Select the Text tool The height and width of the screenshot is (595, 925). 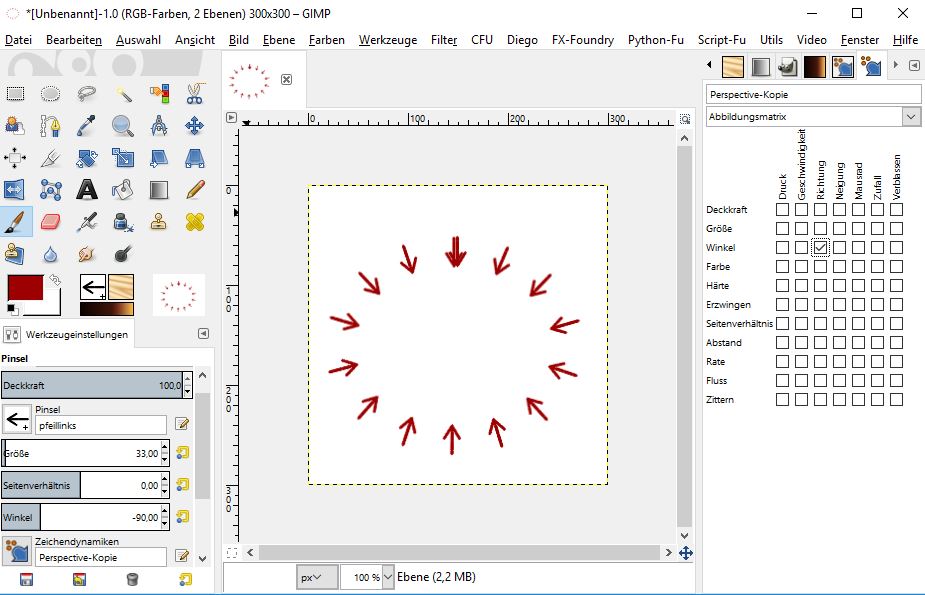88,189
